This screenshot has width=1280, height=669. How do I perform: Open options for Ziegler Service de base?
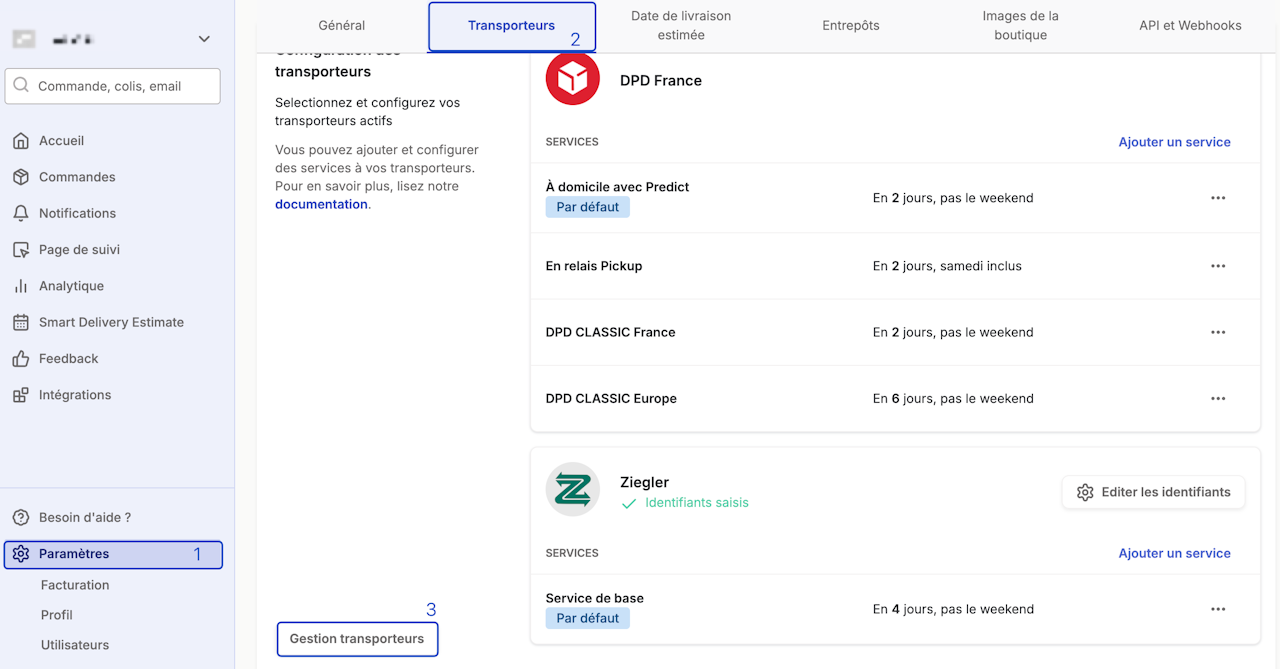(1218, 609)
